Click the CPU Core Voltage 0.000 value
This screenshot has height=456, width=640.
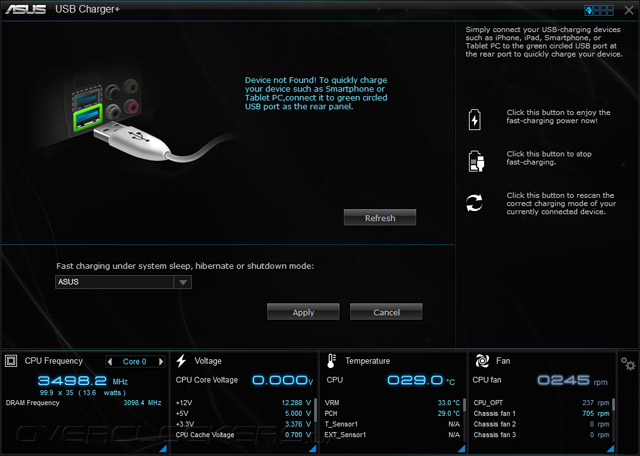point(282,380)
